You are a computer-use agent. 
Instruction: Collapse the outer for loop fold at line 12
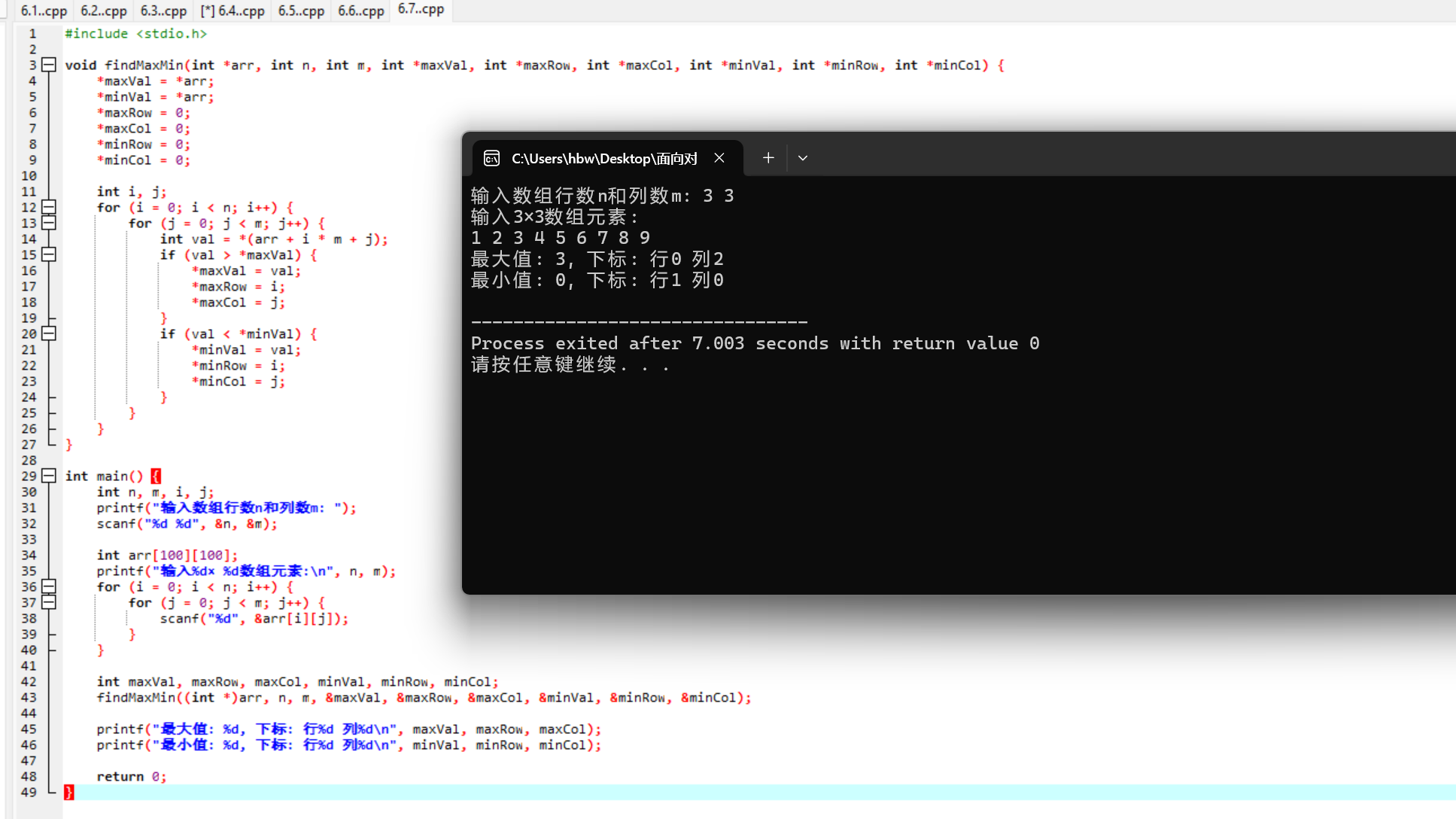click(x=49, y=207)
